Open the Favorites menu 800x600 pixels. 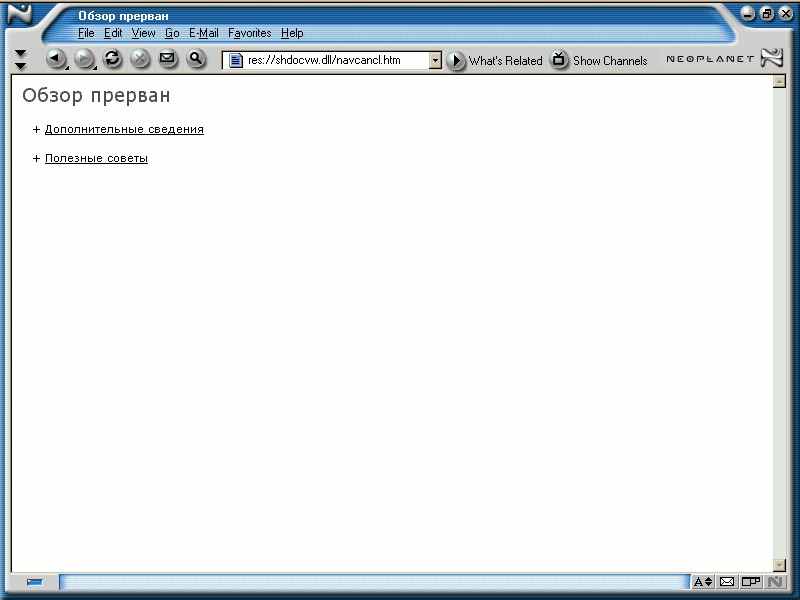click(x=249, y=33)
